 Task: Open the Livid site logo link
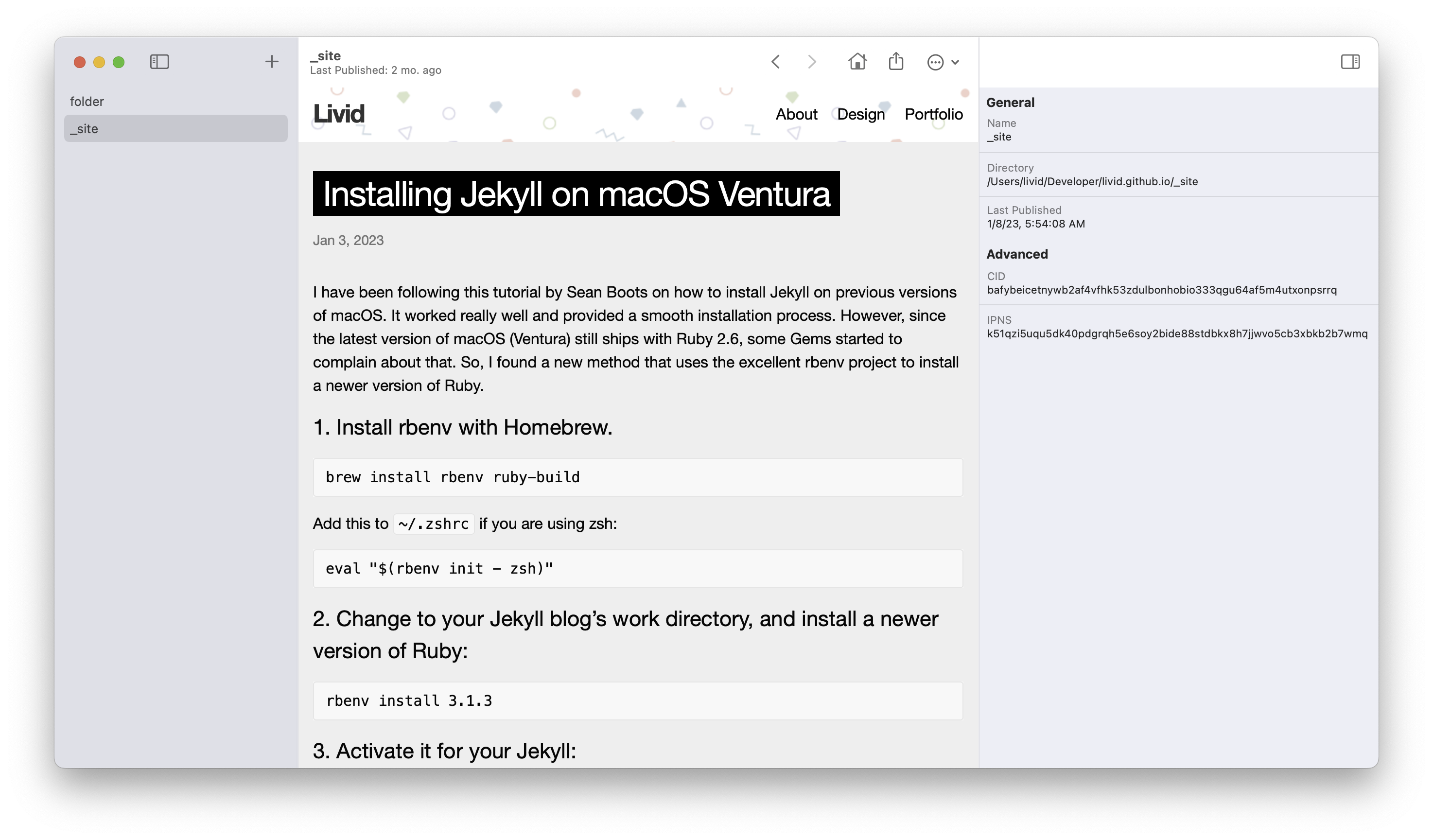[339, 114]
